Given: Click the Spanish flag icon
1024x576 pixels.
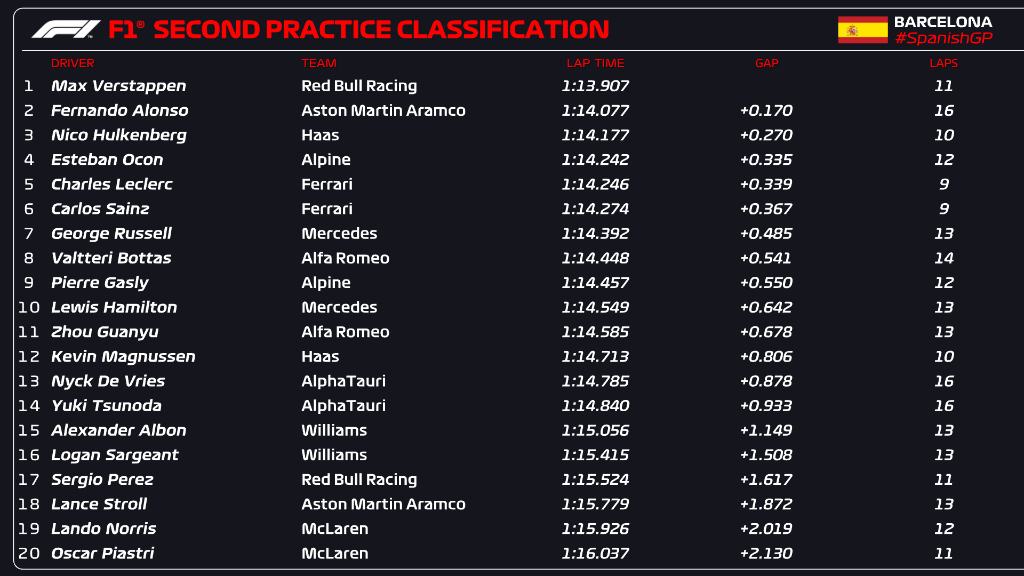Looking at the screenshot, I should coord(862,30).
